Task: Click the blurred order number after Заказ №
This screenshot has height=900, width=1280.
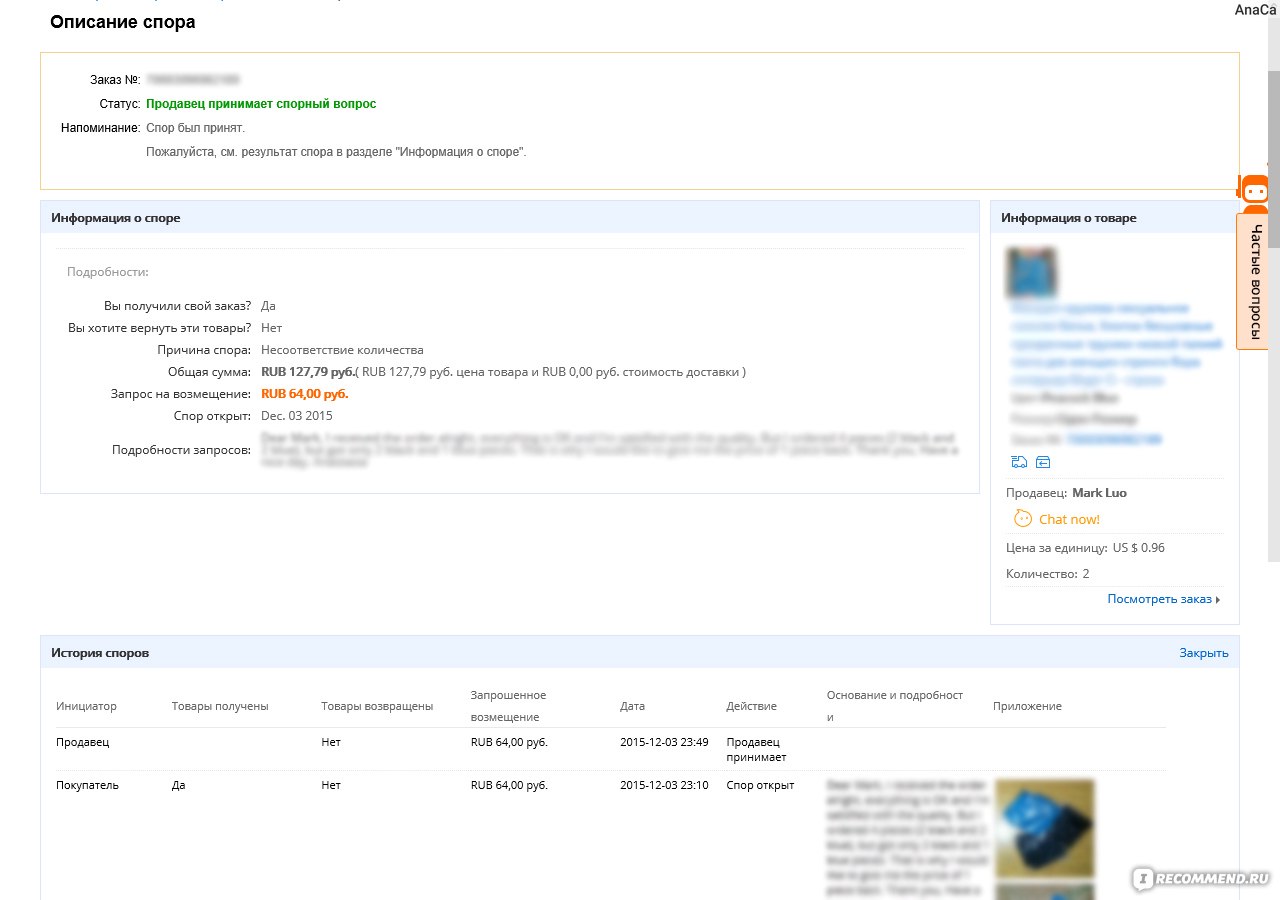Action: 193,79
